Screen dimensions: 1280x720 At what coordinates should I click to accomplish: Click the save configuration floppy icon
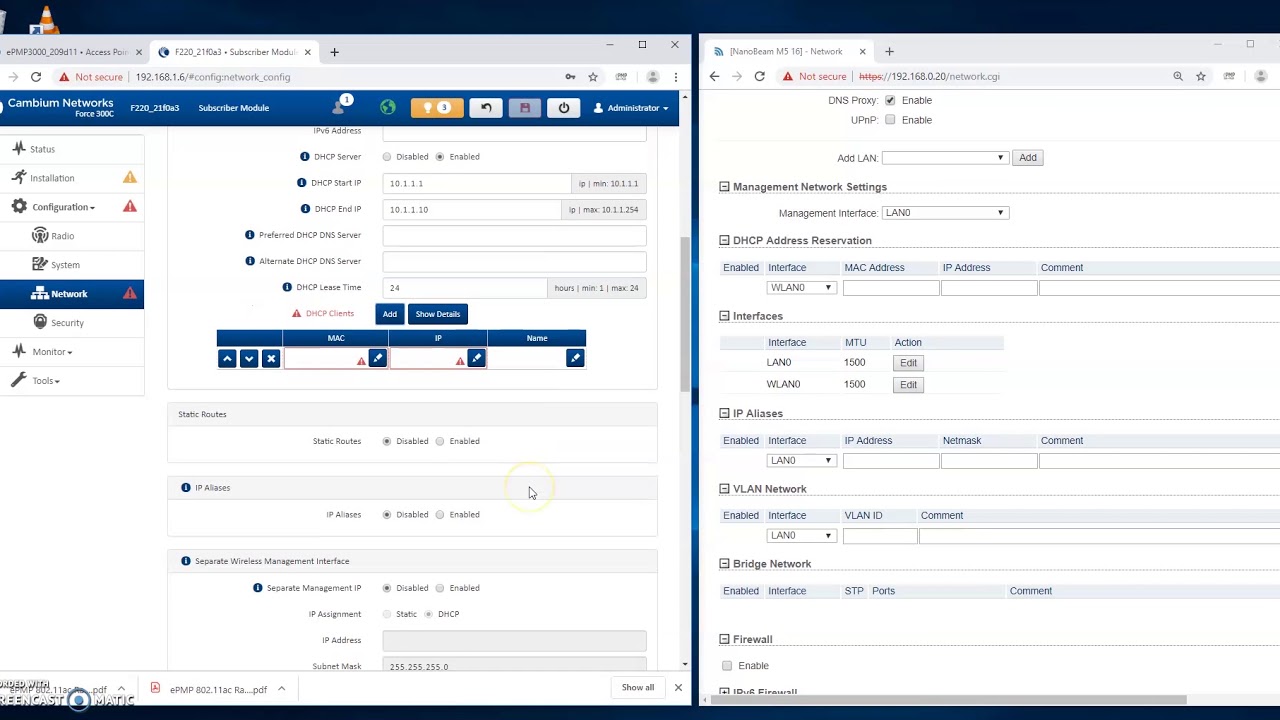click(525, 107)
